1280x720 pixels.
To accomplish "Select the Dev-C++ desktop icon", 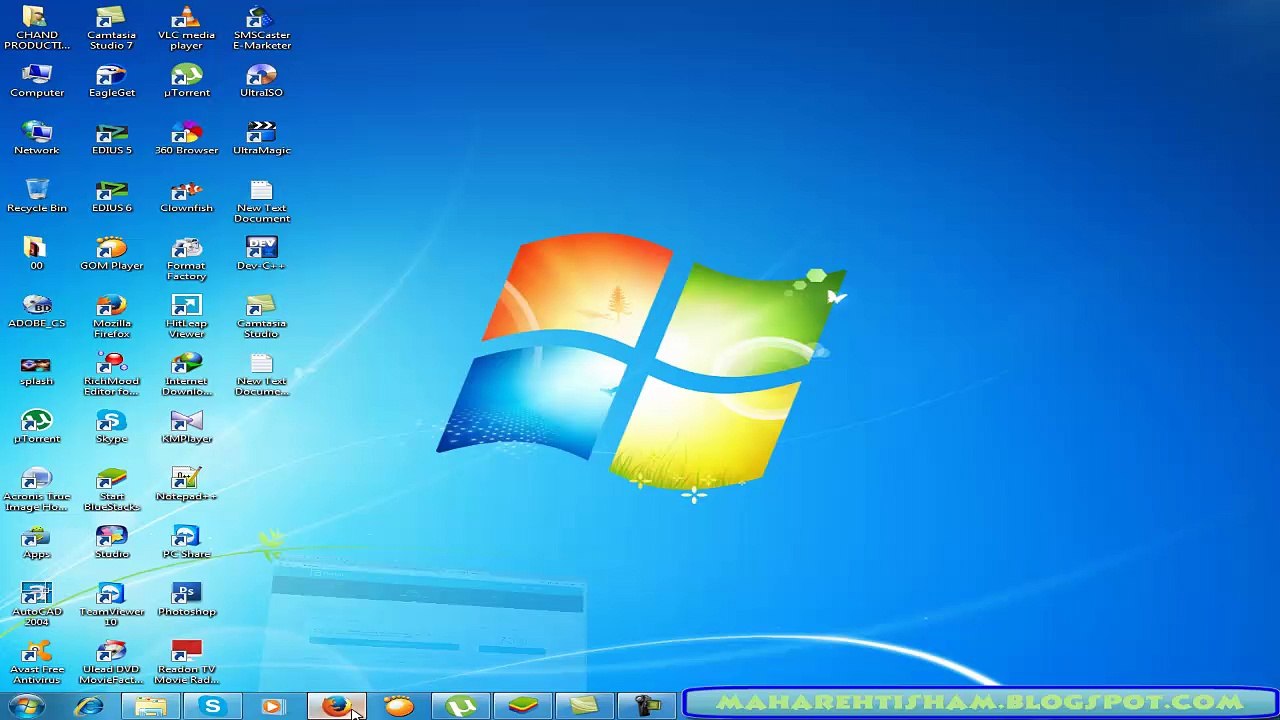I will [x=261, y=254].
